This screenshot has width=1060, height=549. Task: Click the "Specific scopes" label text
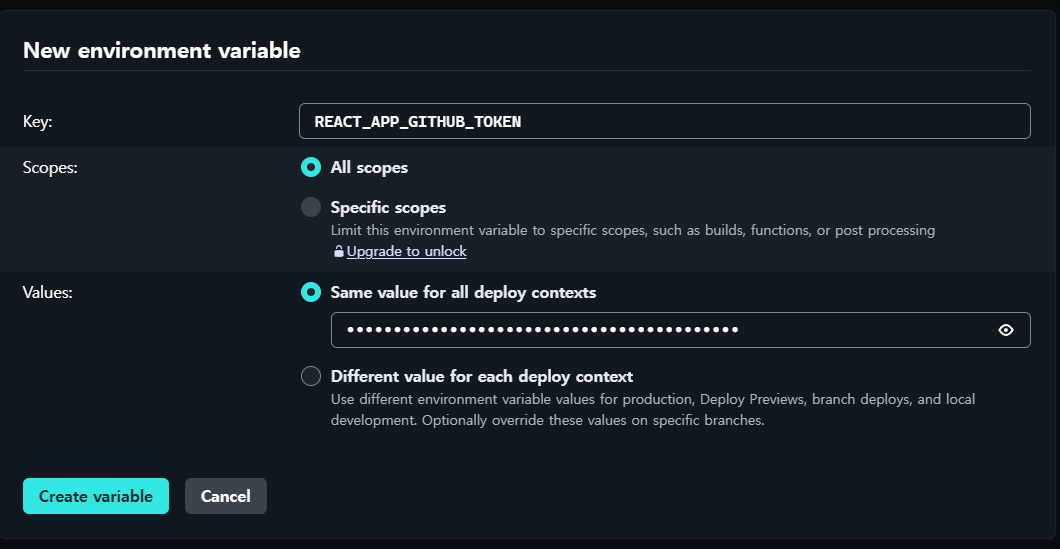pos(388,208)
